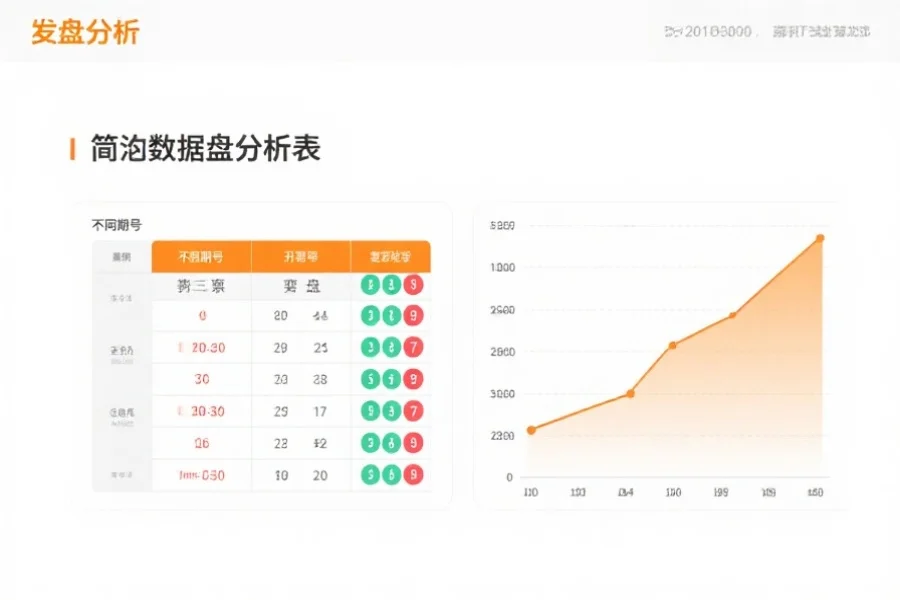Select the "简泡数据盘分析表" section heading
This screenshot has width=900, height=600.
(204, 149)
